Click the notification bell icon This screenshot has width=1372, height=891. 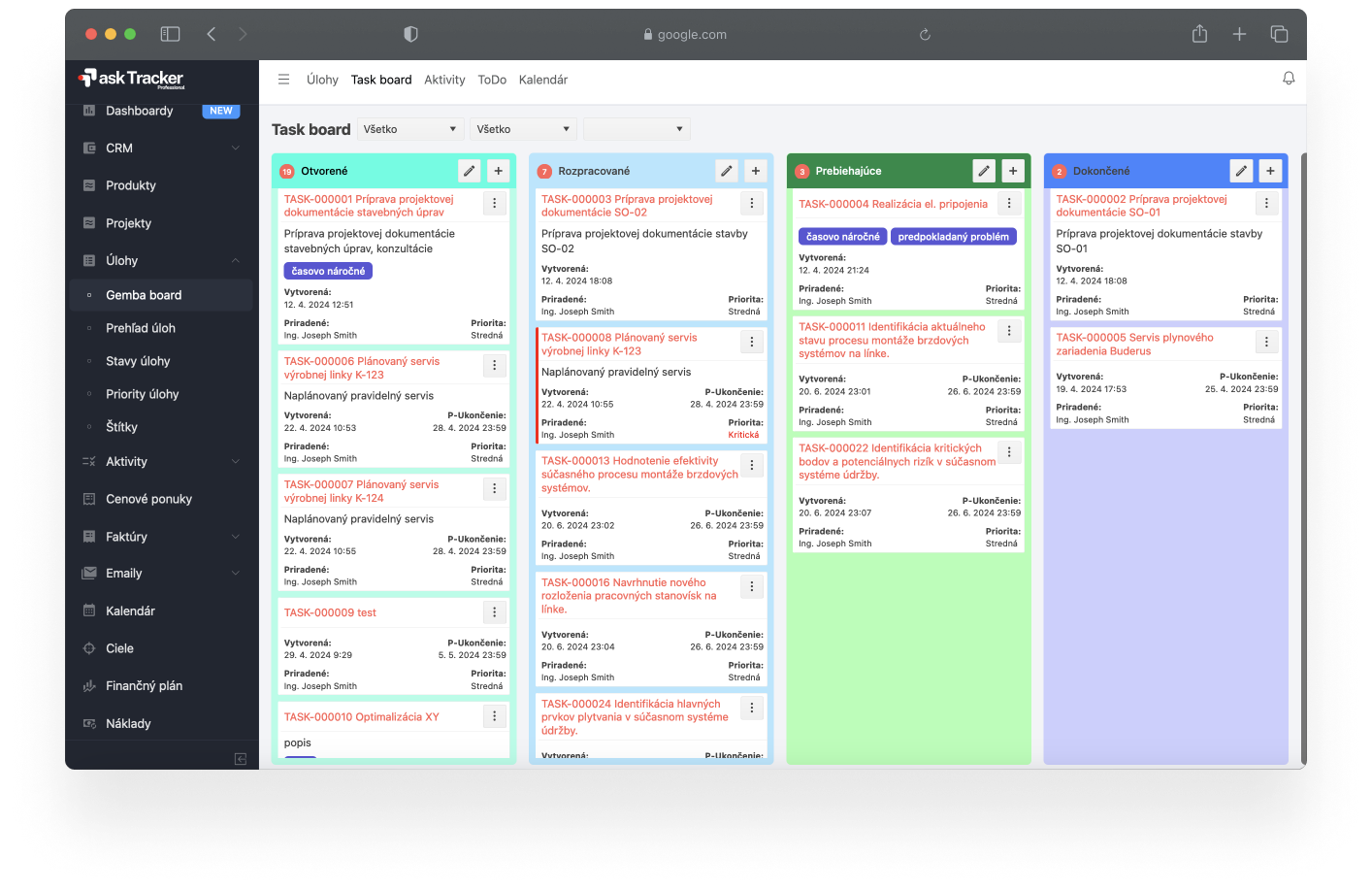1289,79
